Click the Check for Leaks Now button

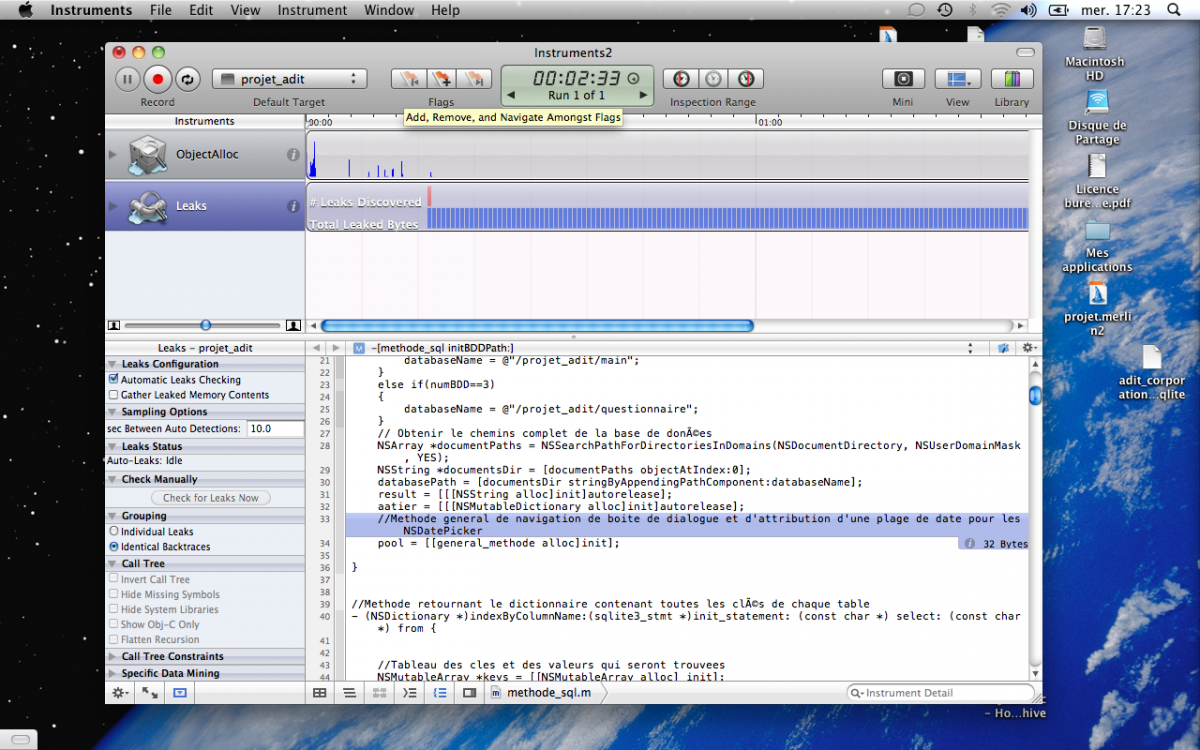click(211, 498)
